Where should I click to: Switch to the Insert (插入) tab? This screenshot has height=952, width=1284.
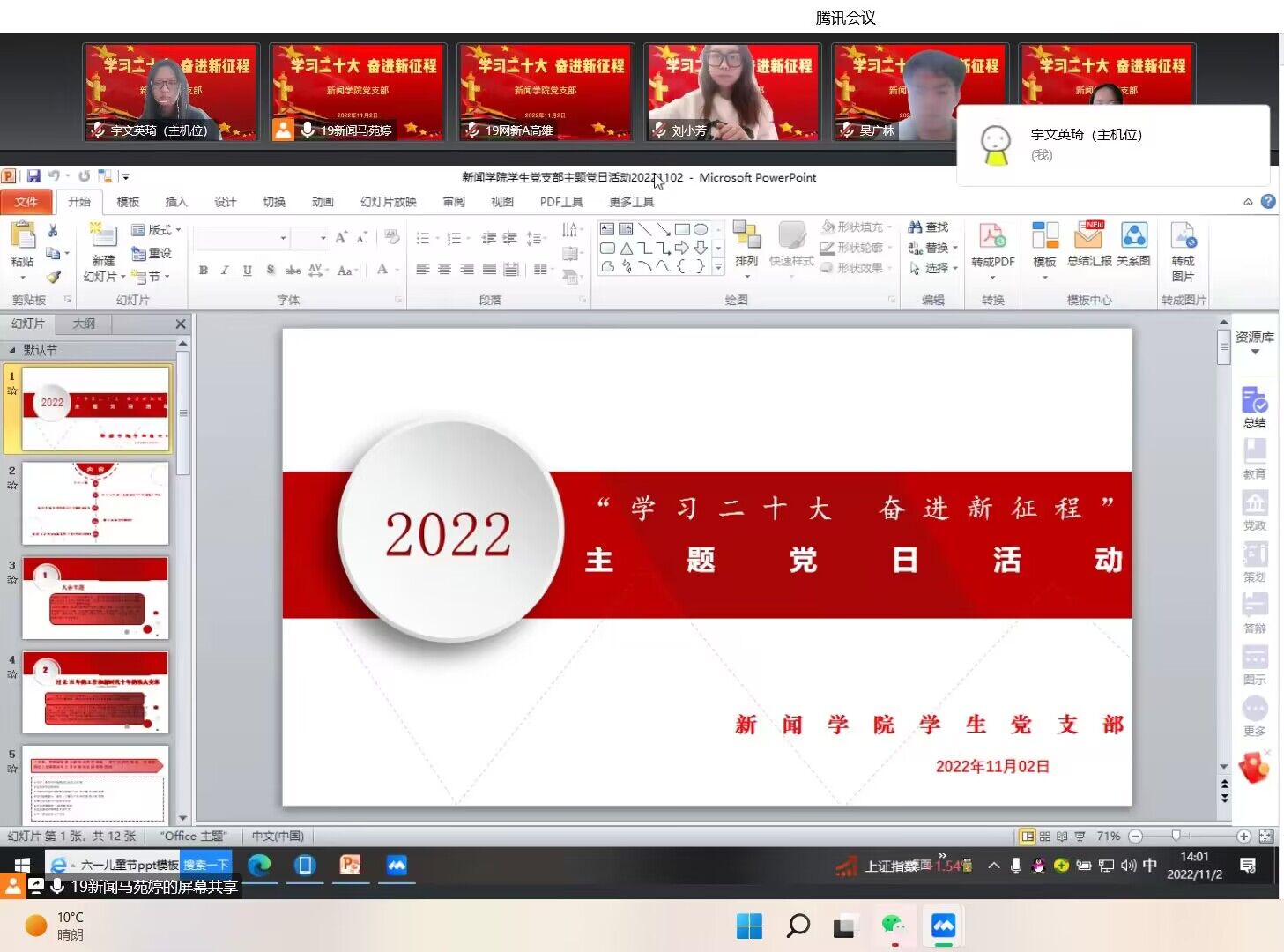click(176, 202)
